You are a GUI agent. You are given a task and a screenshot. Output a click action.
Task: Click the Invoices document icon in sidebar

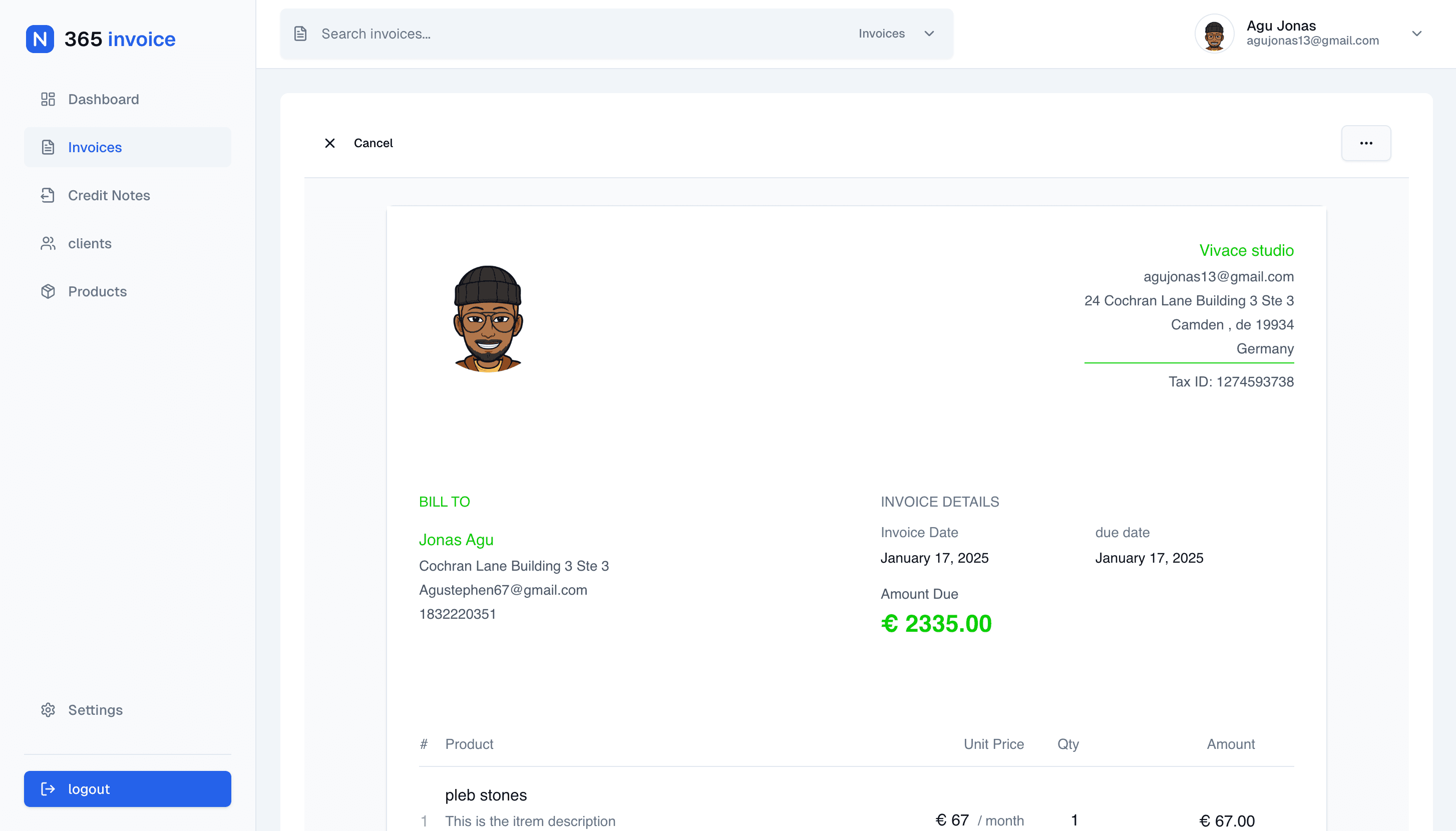48,147
